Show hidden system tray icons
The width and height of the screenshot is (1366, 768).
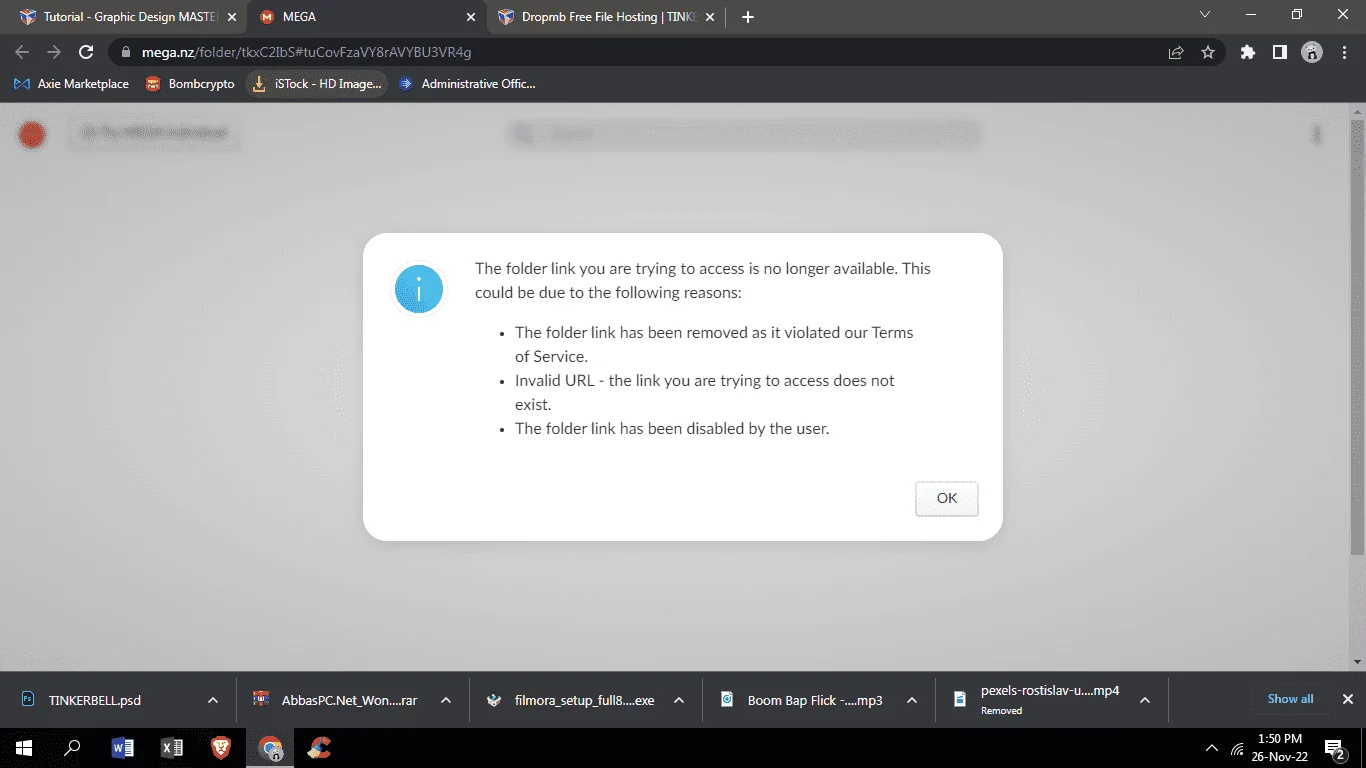pyautogui.click(x=1212, y=748)
